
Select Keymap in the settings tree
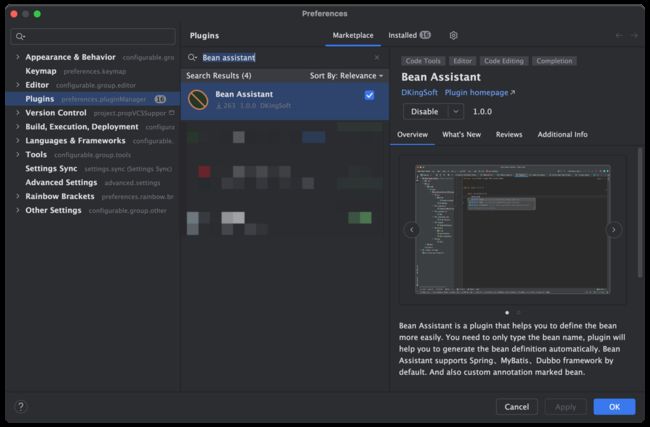93,71
